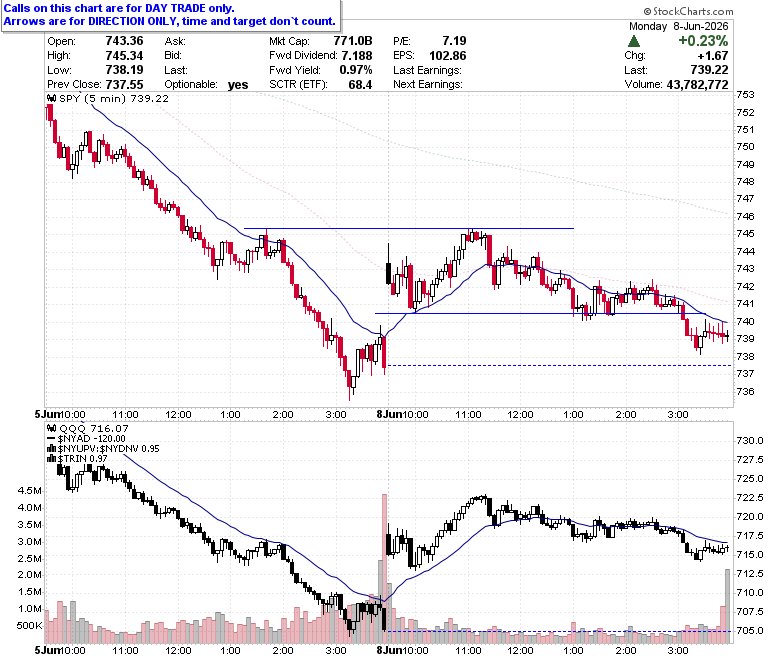Image resolution: width=780 pixels, height=659 pixels.
Task: Click the blue support line near 740.5
Action: click(x=540, y=313)
